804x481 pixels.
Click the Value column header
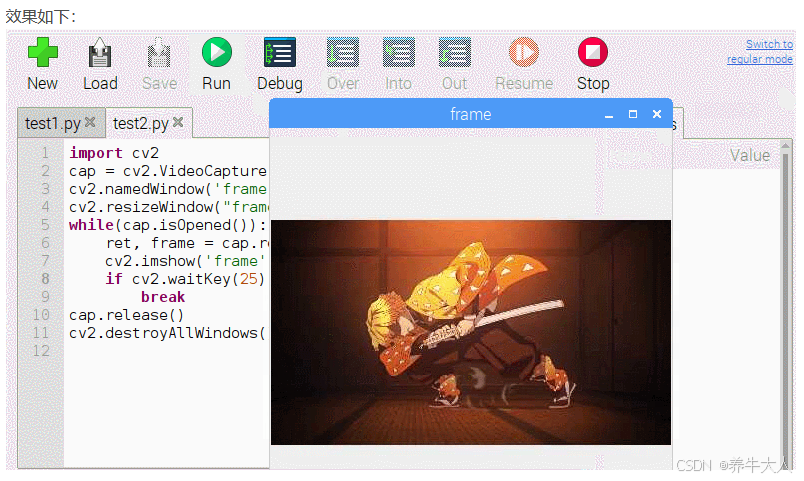point(750,155)
